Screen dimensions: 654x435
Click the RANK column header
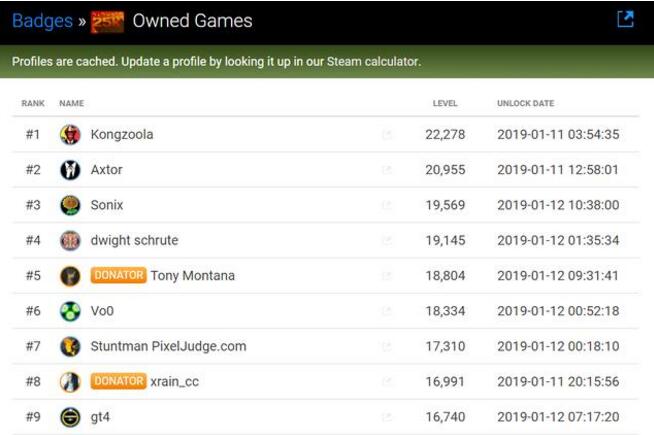(33, 103)
